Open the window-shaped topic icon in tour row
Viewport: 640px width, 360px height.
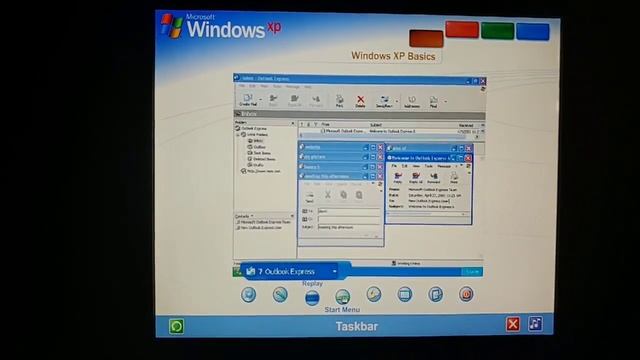click(404, 294)
